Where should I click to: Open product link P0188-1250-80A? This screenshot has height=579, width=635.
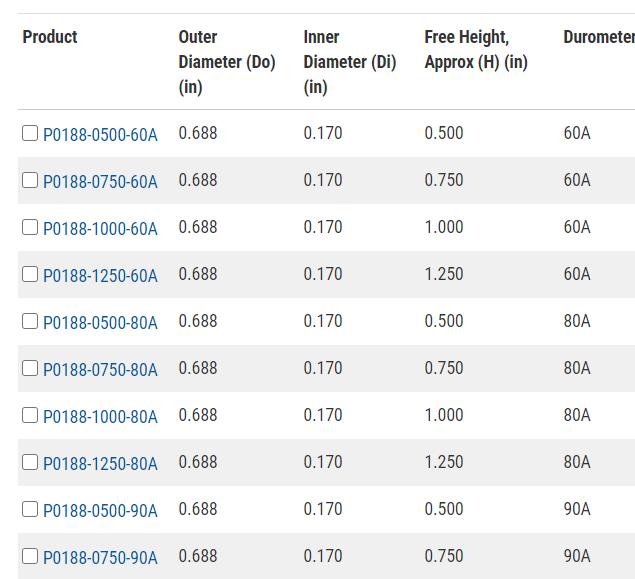[x=100, y=463]
